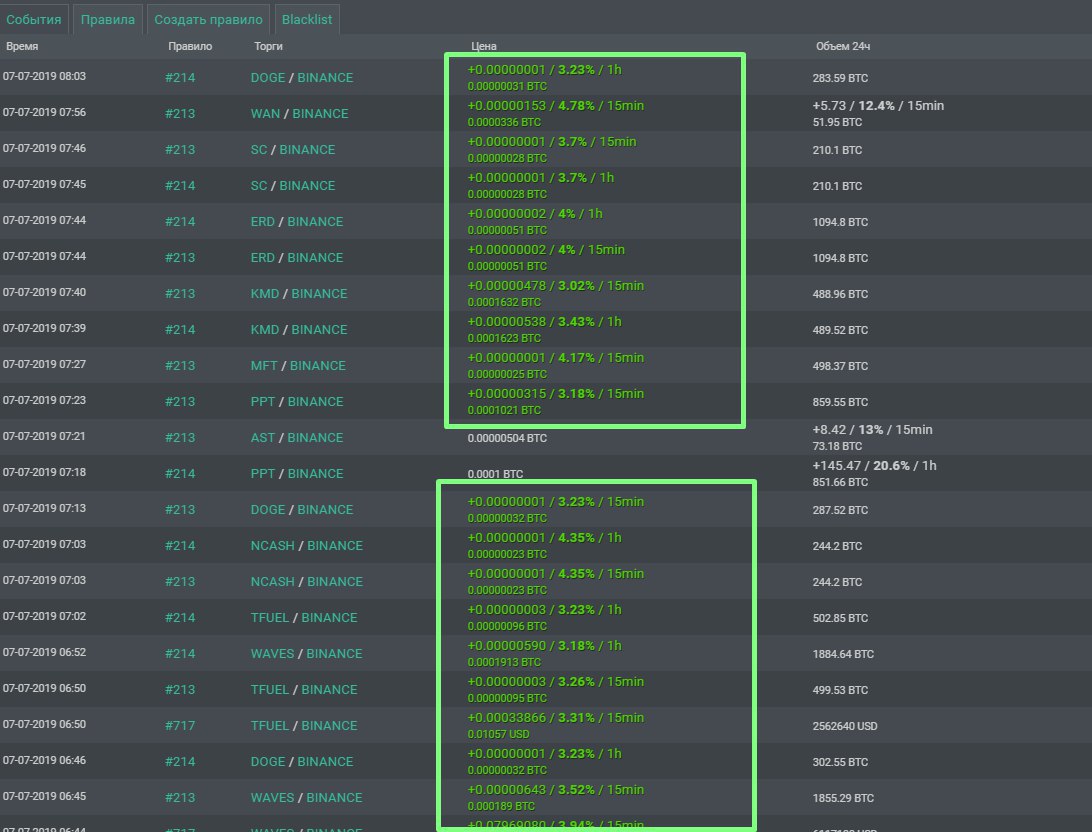The width and height of the screenshot is (1092, 832).
Task: Open BINANCE link in the MFT row
Action: pyautogui.click(x=318, y=366)
